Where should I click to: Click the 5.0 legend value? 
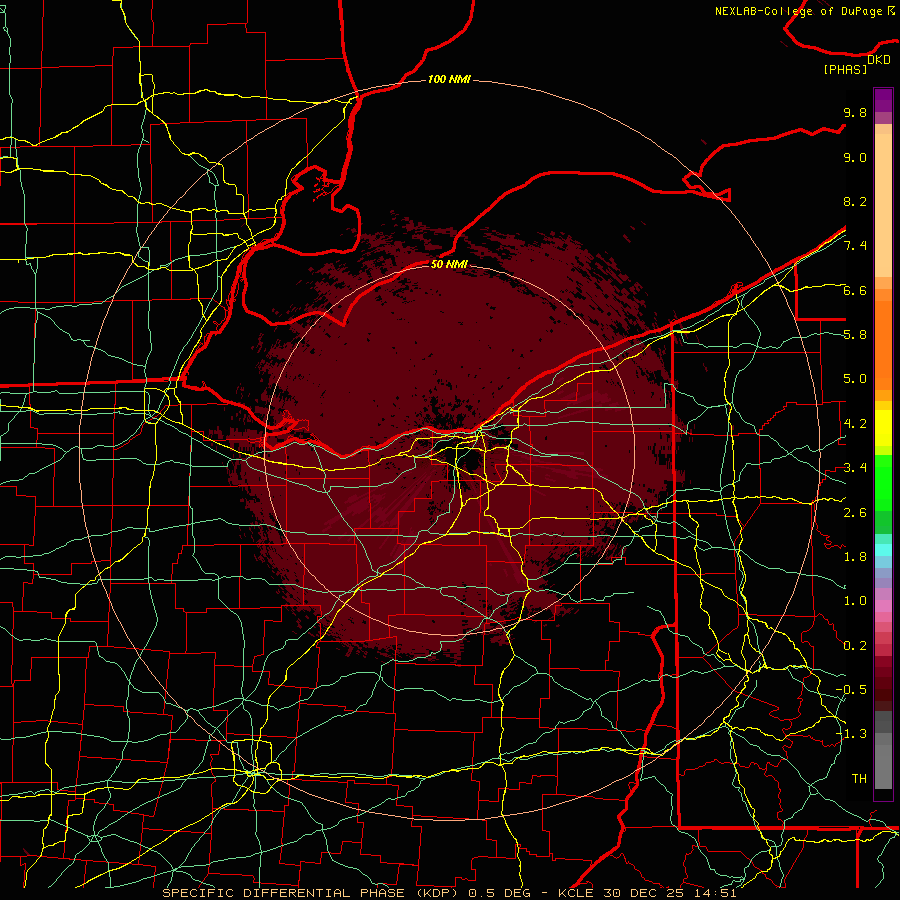tap(855, 379)
